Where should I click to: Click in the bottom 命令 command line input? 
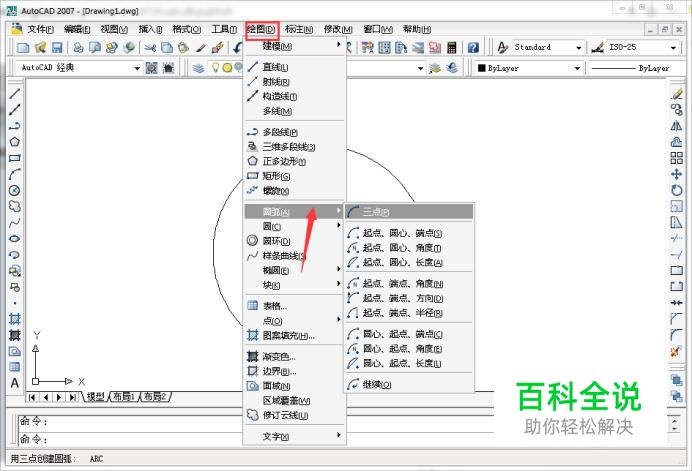tap(256, 439)
